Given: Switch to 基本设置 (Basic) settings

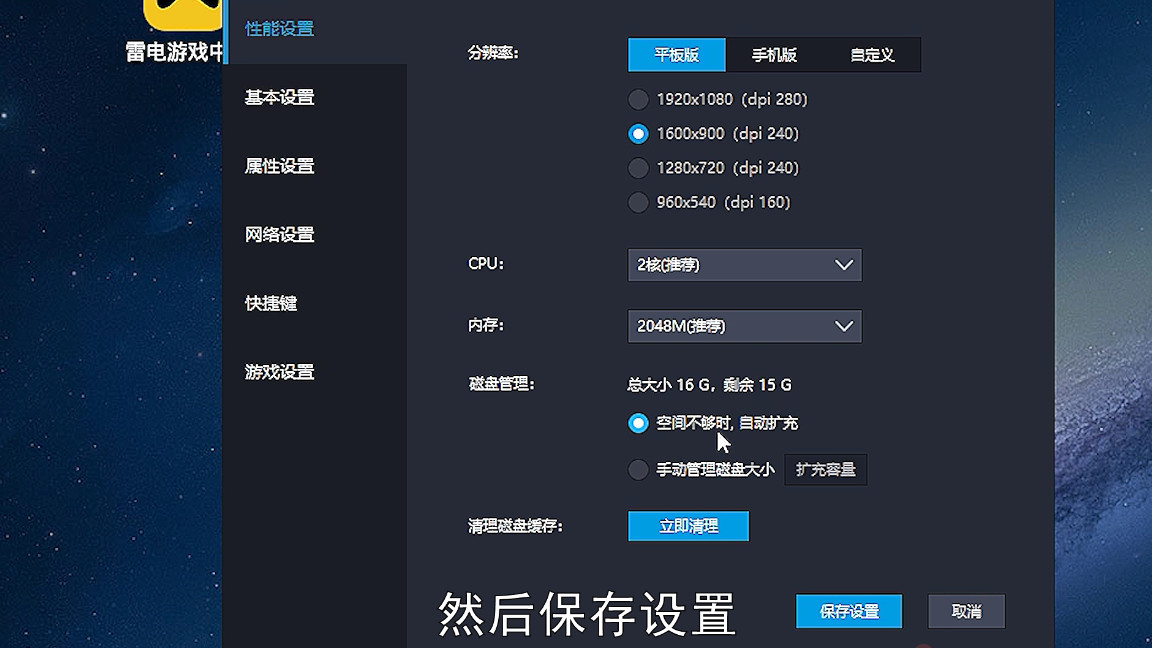Looking at the screenshot, I should point(278,97).
